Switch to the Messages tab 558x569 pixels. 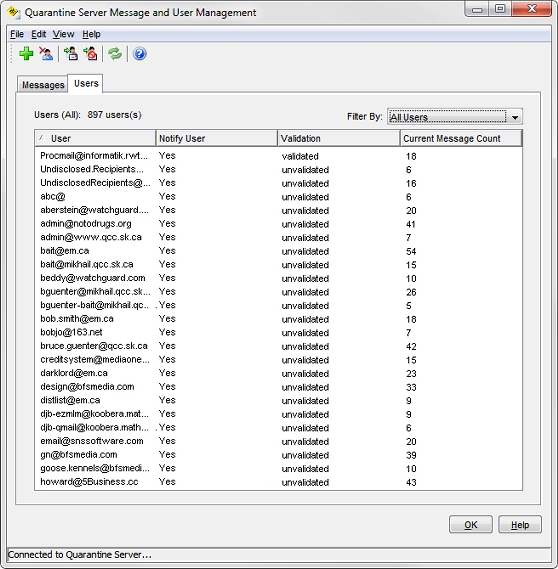click(43, 85)
